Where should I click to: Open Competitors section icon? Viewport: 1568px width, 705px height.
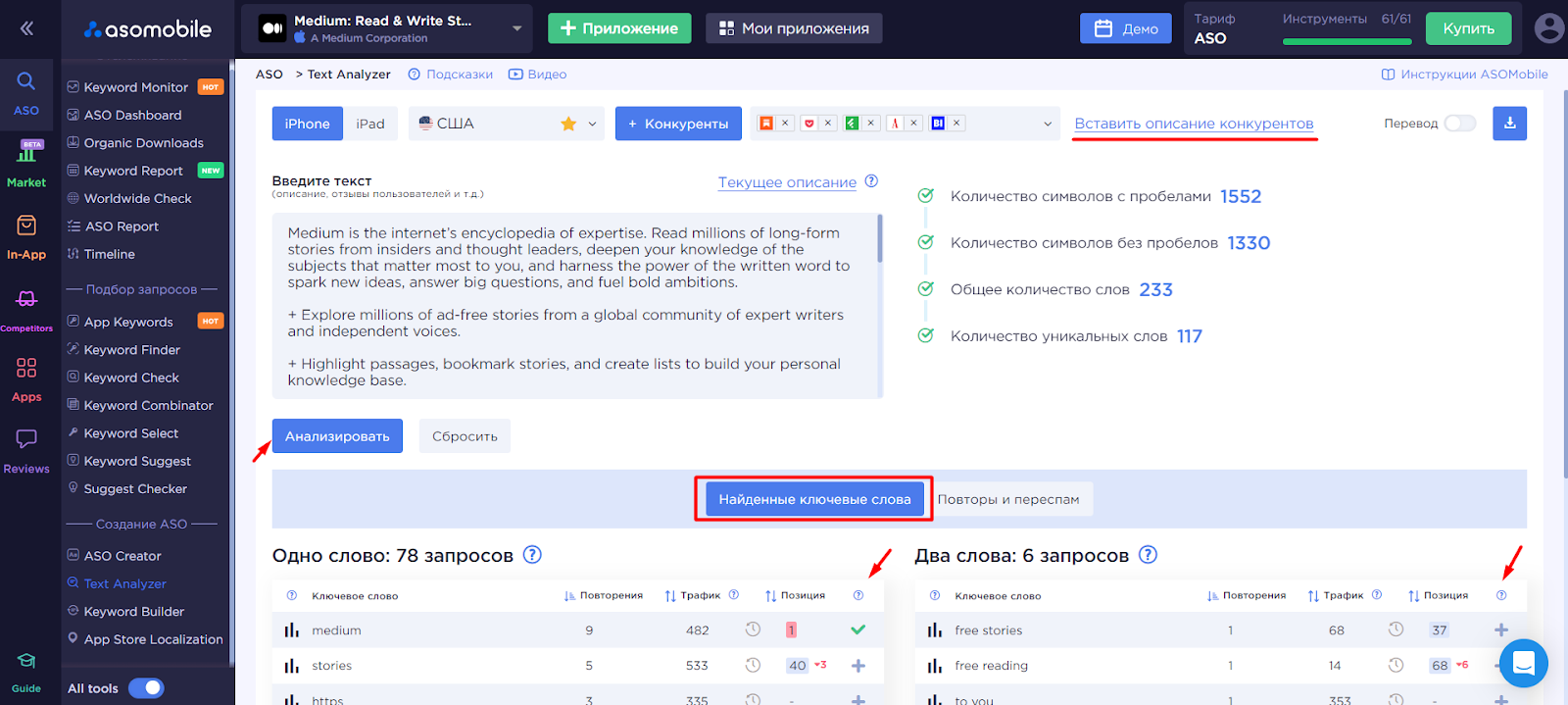pyautogui.click(x=26, y=299)
